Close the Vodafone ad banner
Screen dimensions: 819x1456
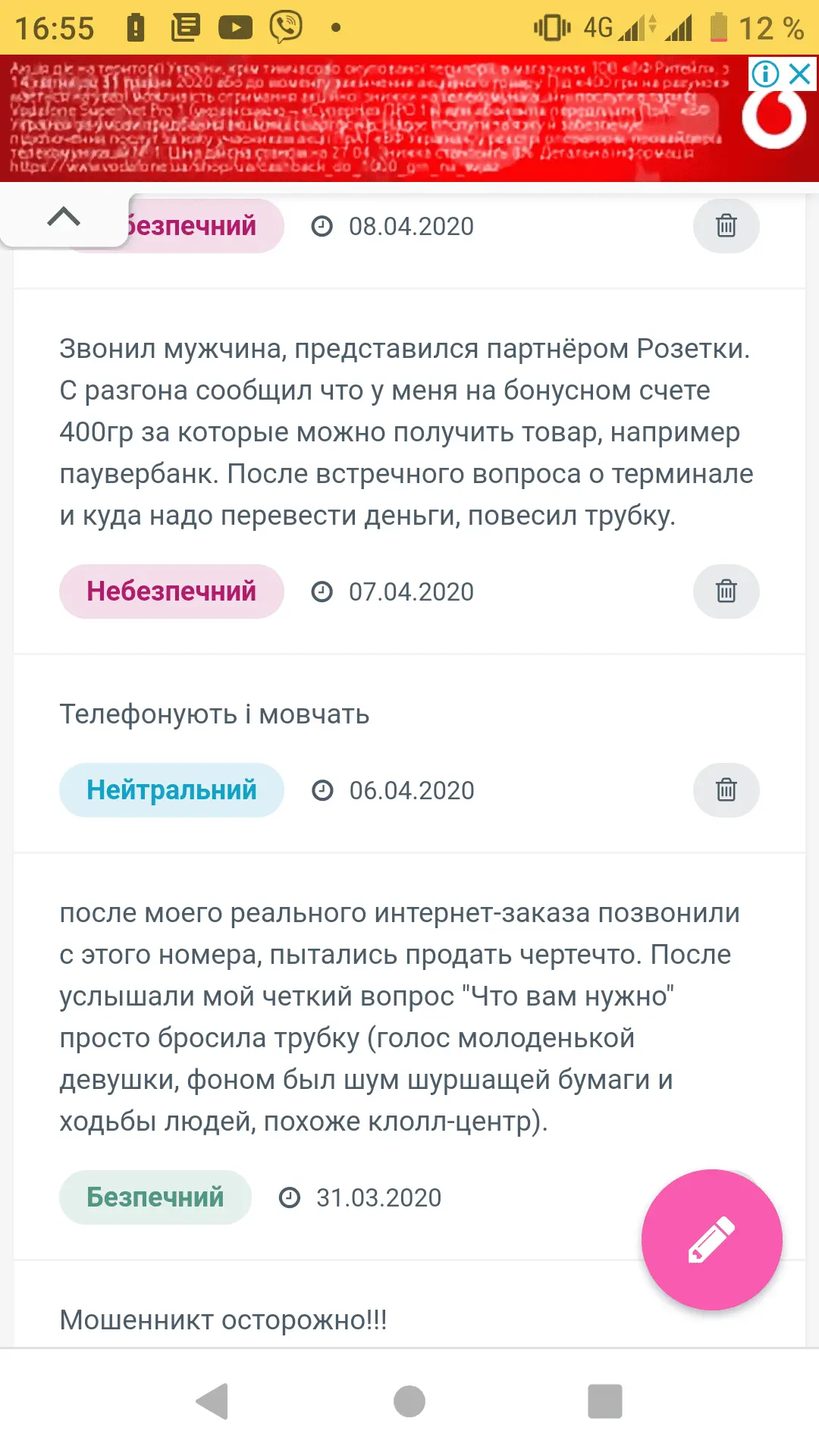(x=800, y=74)
